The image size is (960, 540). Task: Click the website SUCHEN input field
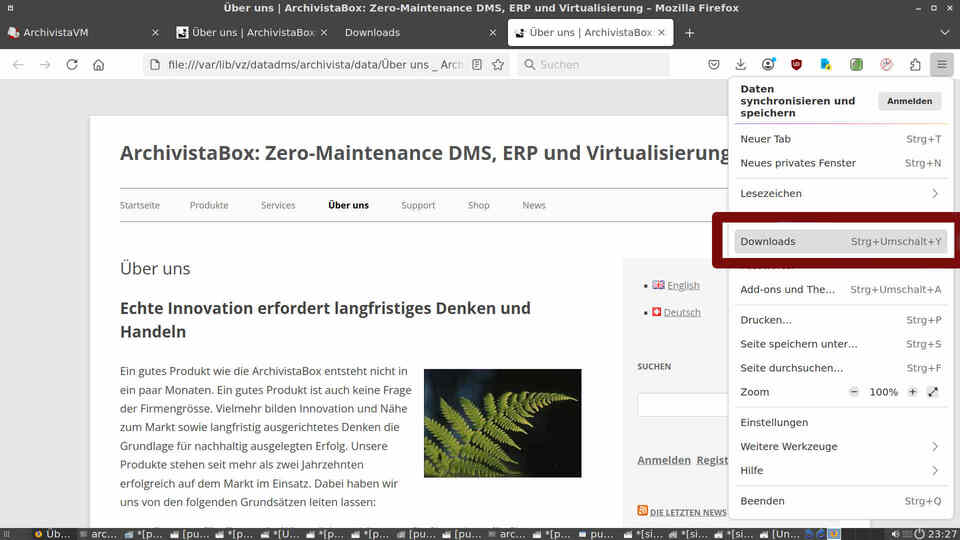[x=683, y=405]
